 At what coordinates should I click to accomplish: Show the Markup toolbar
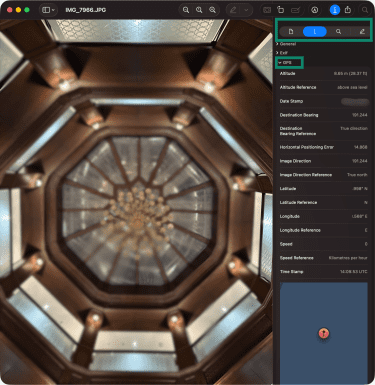(x=315, y=10)
